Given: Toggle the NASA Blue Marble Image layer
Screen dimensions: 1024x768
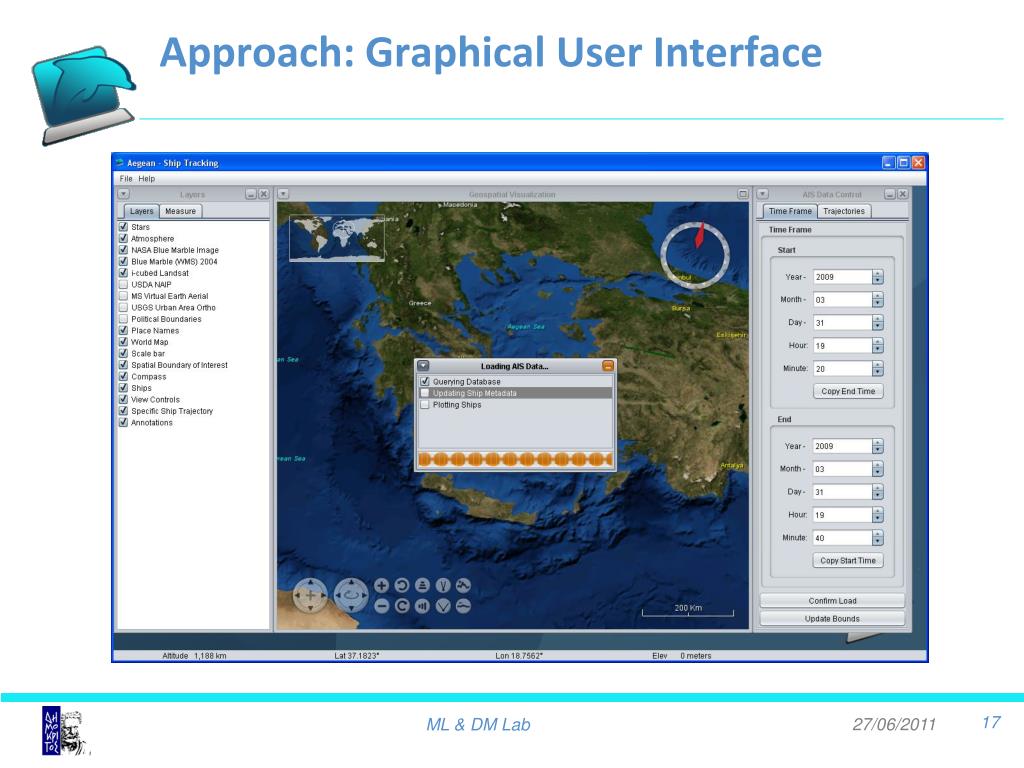Looking at the screenshot, I should tap(123, 249).
